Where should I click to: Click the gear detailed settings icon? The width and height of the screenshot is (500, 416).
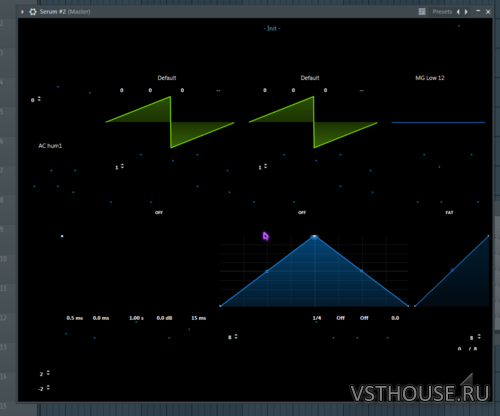[x=33, y=12]
